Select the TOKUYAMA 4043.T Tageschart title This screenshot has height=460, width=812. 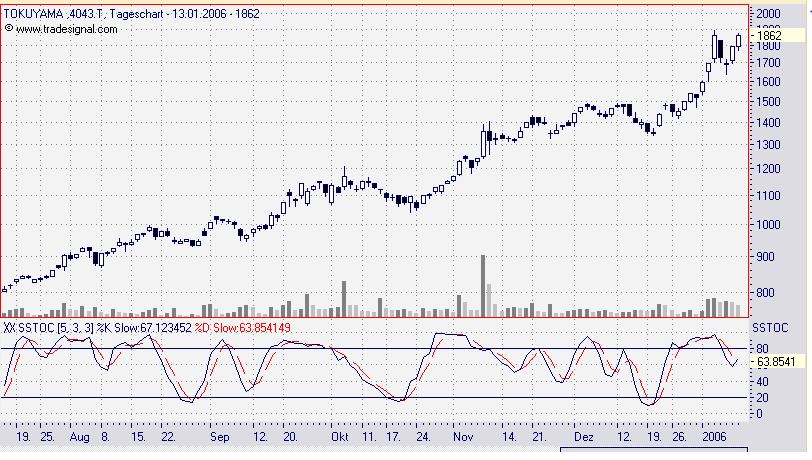click(132, 13)
